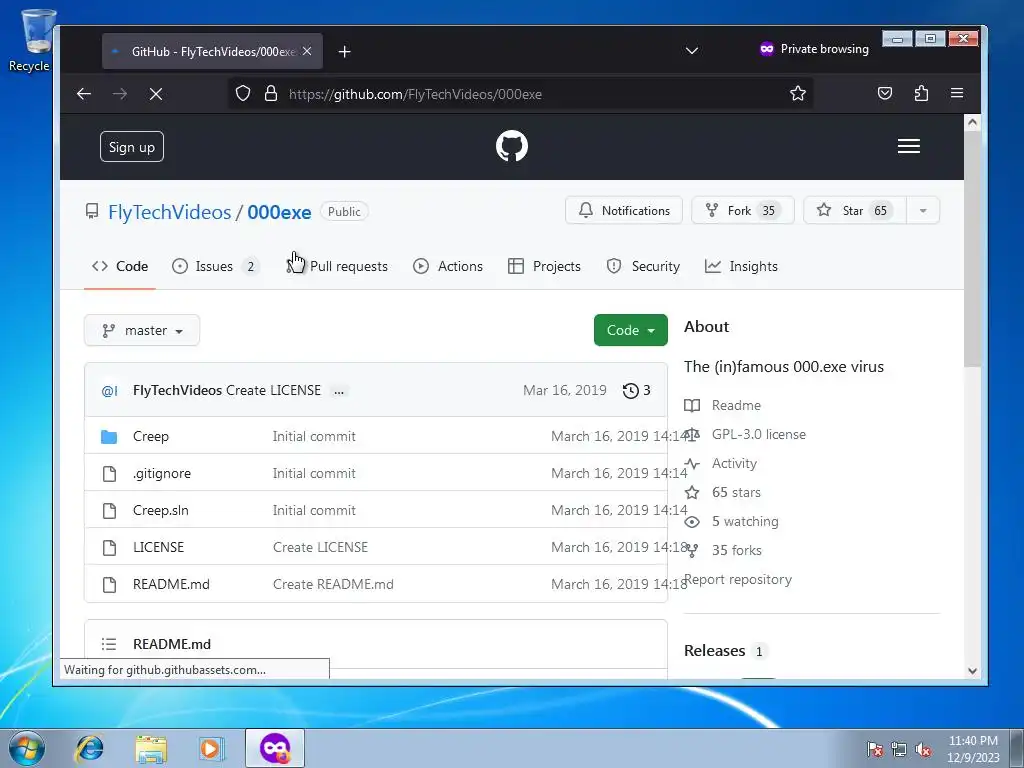1024x768 pixels.
Task: Click the Fork 35 button
Action: pyautogui.click(x=743, y=210)
